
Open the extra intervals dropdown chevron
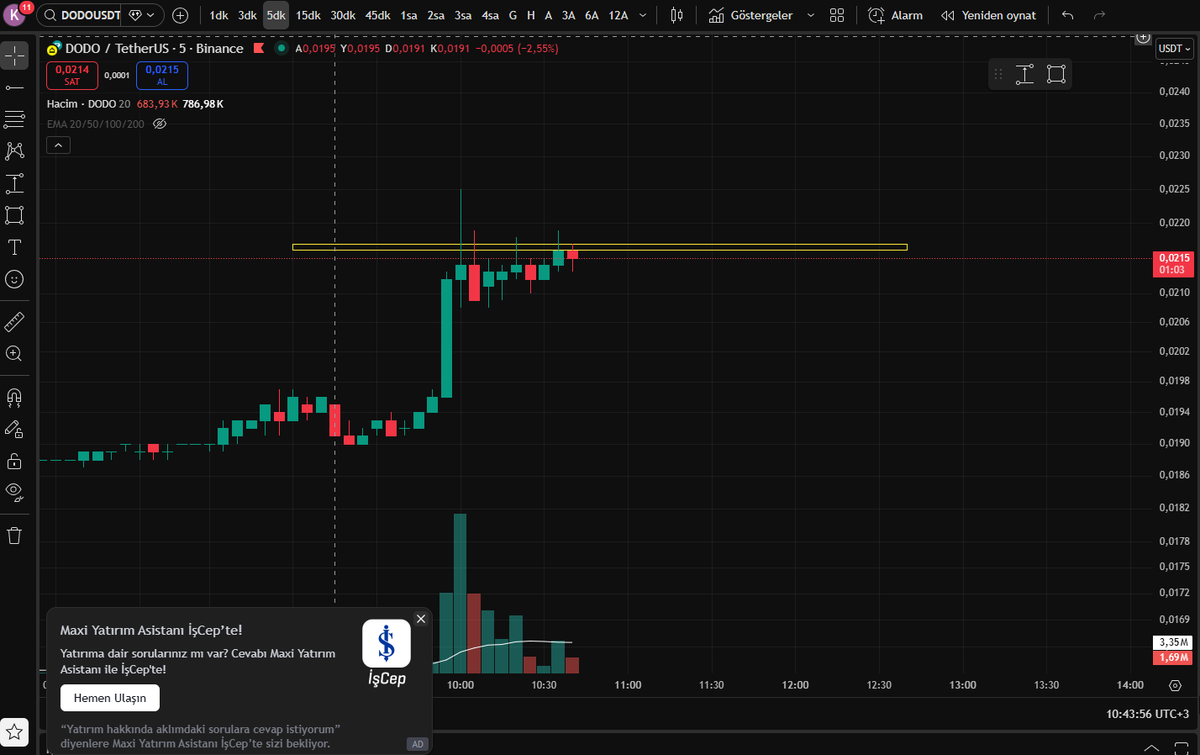(641, 15)
